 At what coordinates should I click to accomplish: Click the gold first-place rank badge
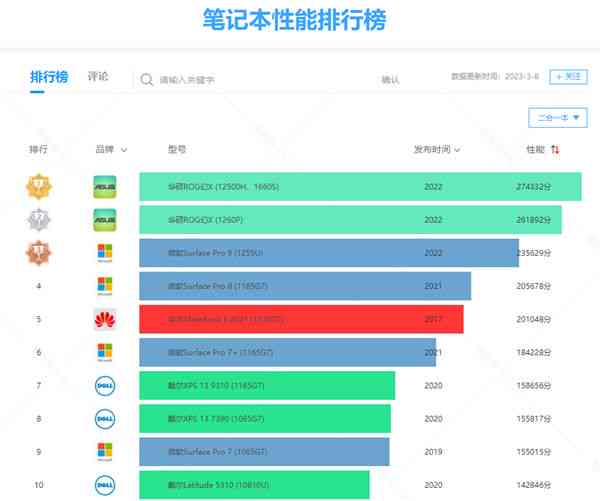[x=39, y=187]
